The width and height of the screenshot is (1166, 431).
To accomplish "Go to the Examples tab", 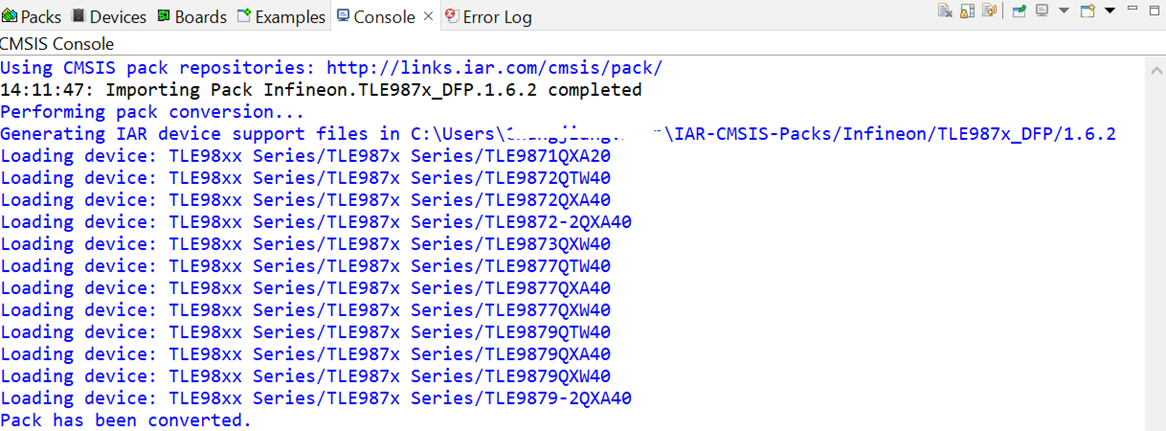I will point(281,17).
